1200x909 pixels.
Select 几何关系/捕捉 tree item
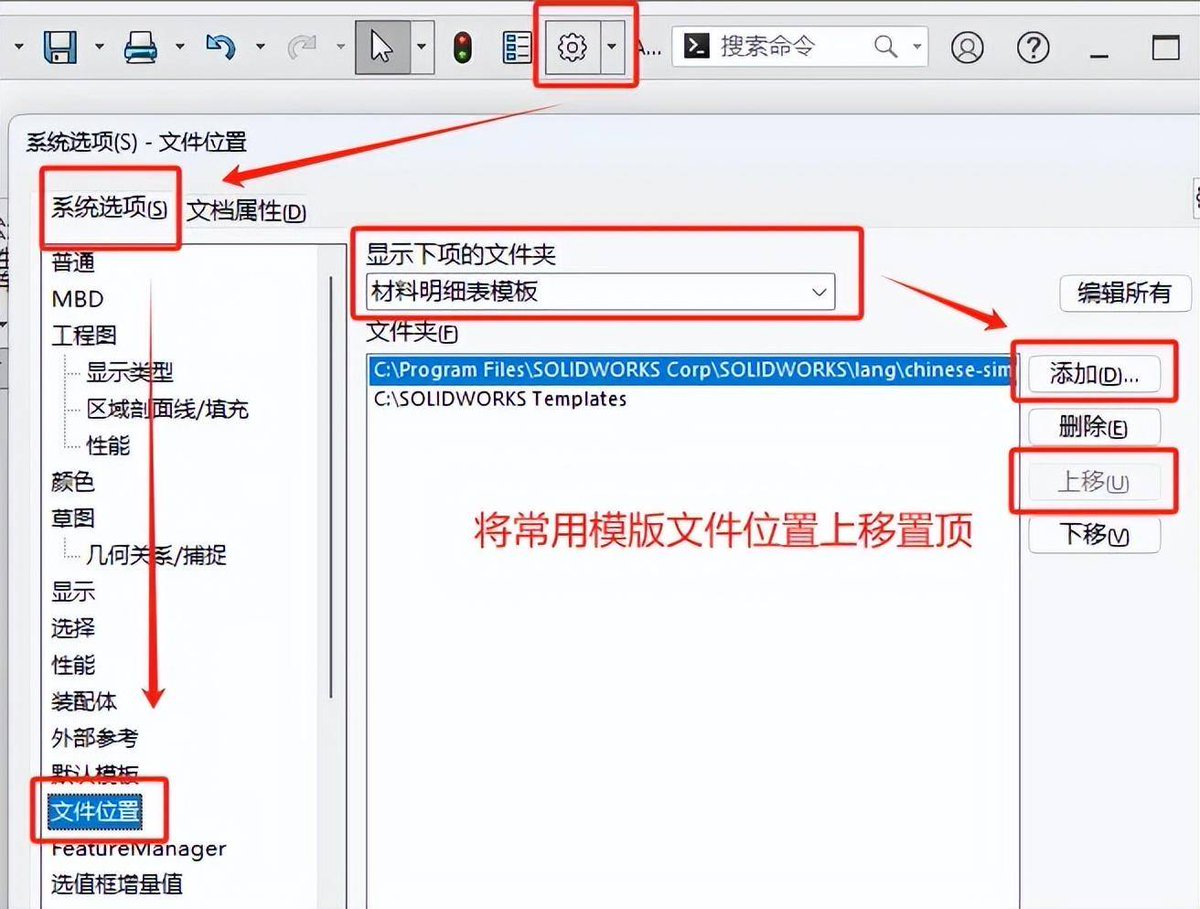click(x=156, y=555)
